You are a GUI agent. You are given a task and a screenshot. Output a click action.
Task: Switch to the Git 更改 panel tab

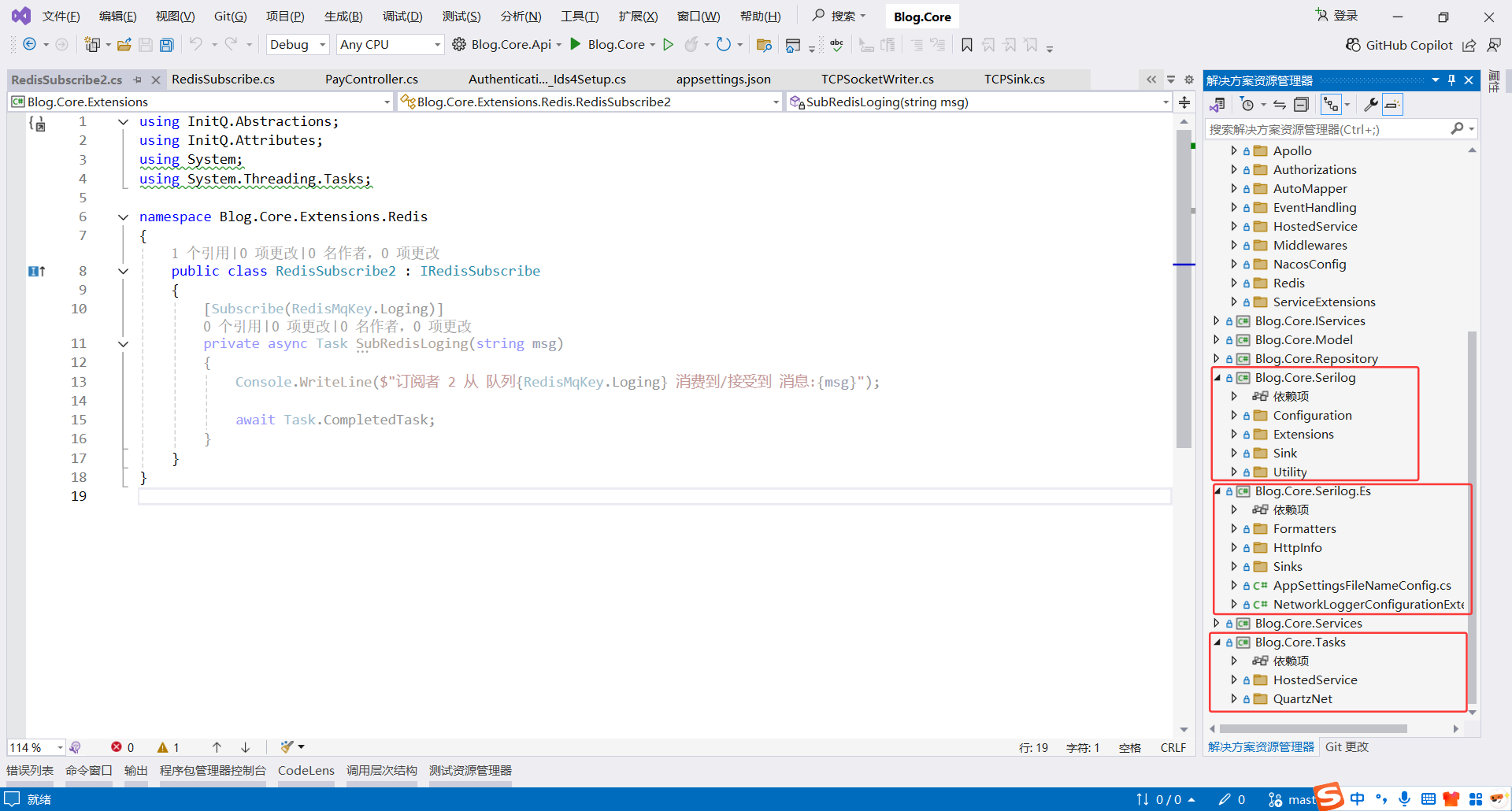click(x=1347, y=747)
